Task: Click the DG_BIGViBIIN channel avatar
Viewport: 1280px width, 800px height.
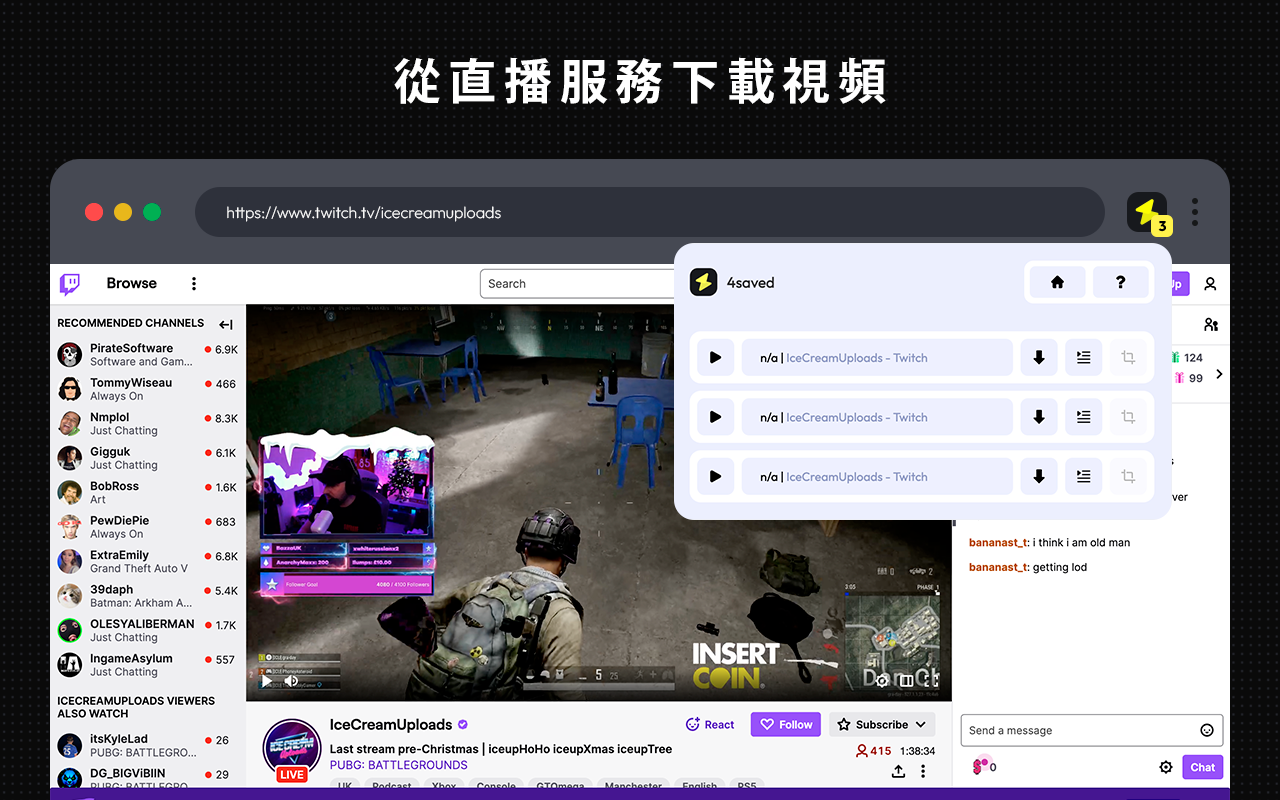Action: pos(70,780)
